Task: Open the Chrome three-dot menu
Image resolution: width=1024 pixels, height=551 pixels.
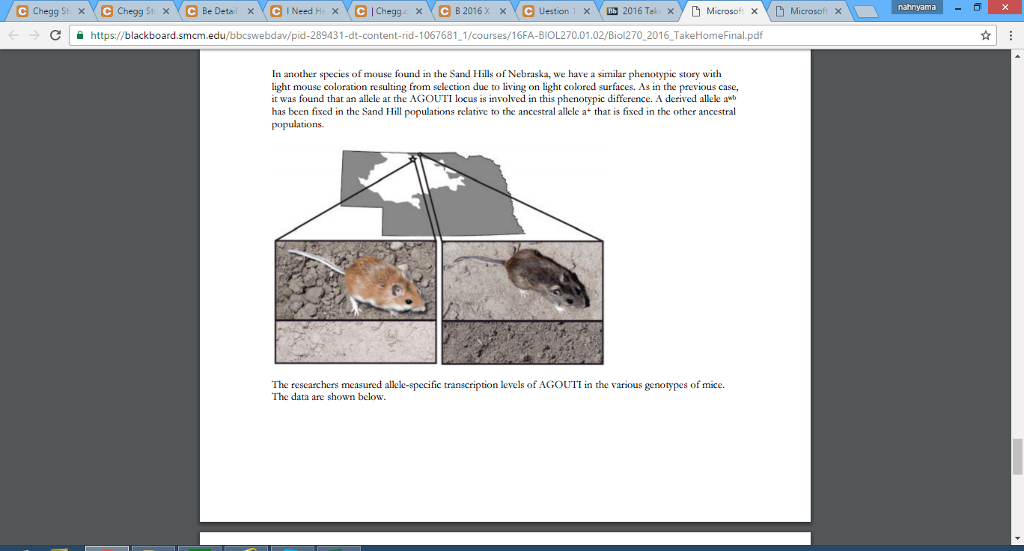Action: (x=1009, y=35)
